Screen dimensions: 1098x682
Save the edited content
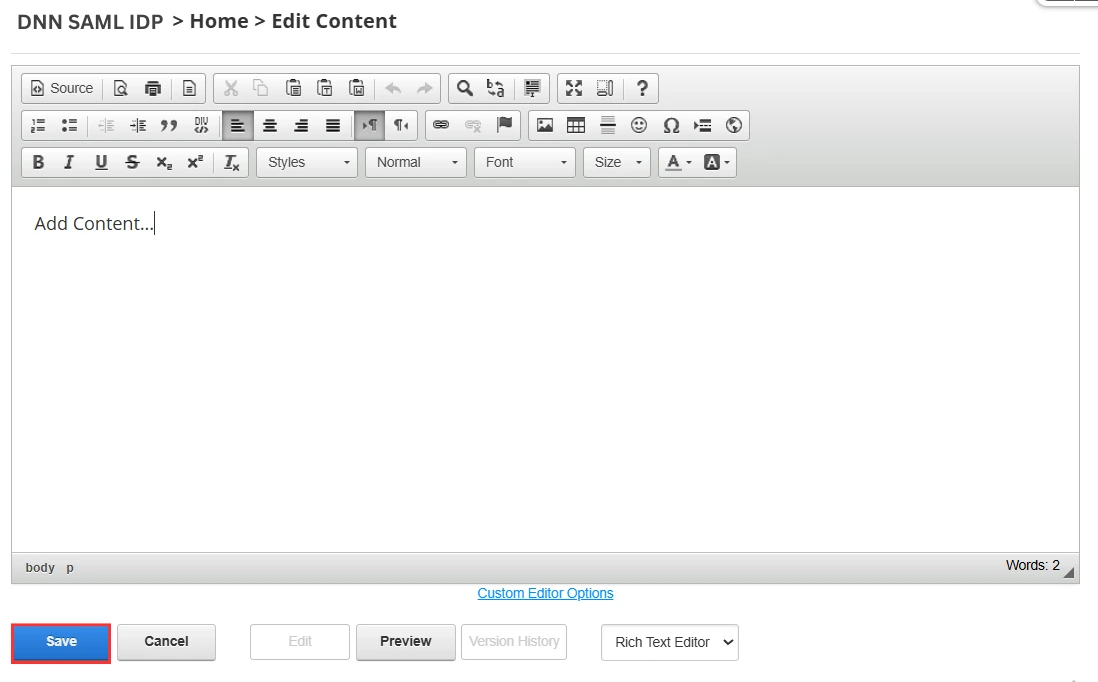pos(60,642)
